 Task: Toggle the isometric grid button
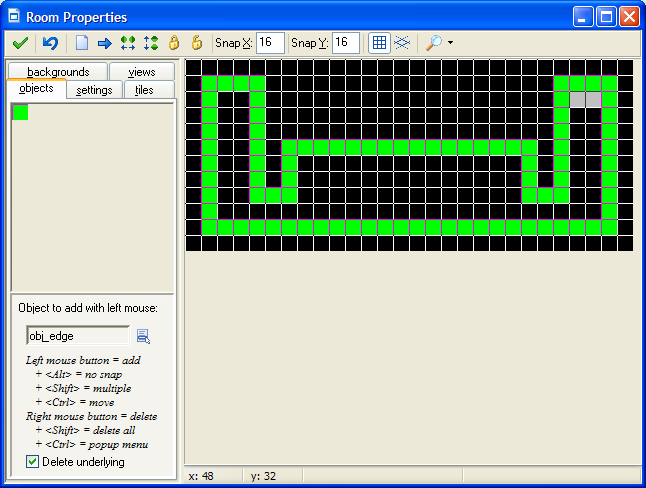tap(401, 43)
